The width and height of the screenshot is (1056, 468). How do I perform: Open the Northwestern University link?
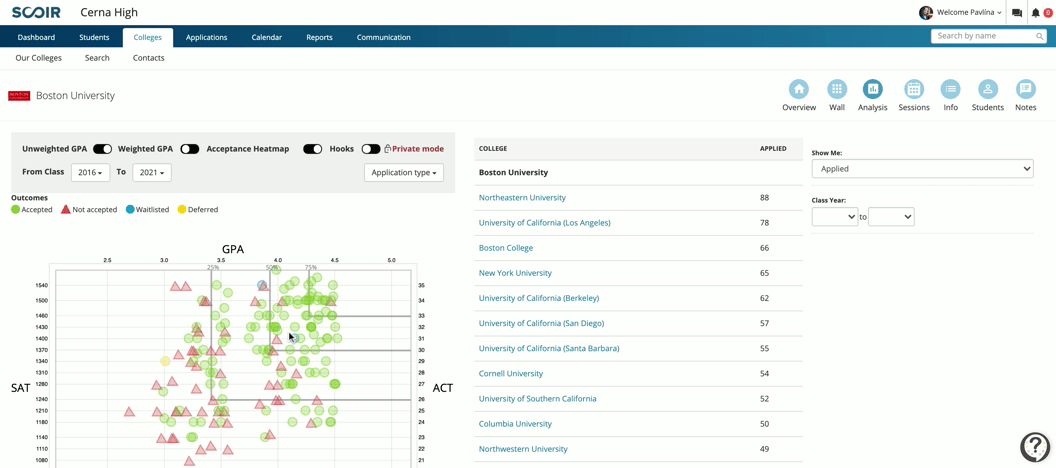tap(523, 449)
